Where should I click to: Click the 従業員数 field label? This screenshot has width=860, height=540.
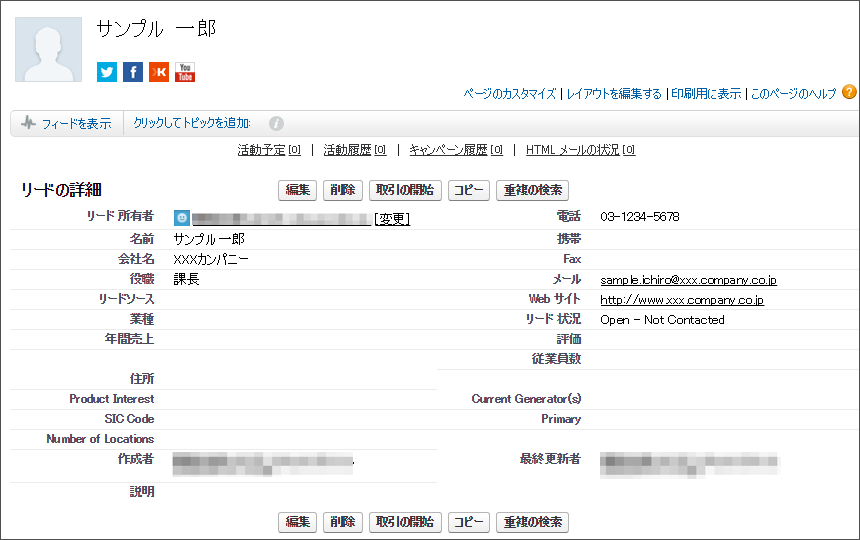[x=556, y=359]
